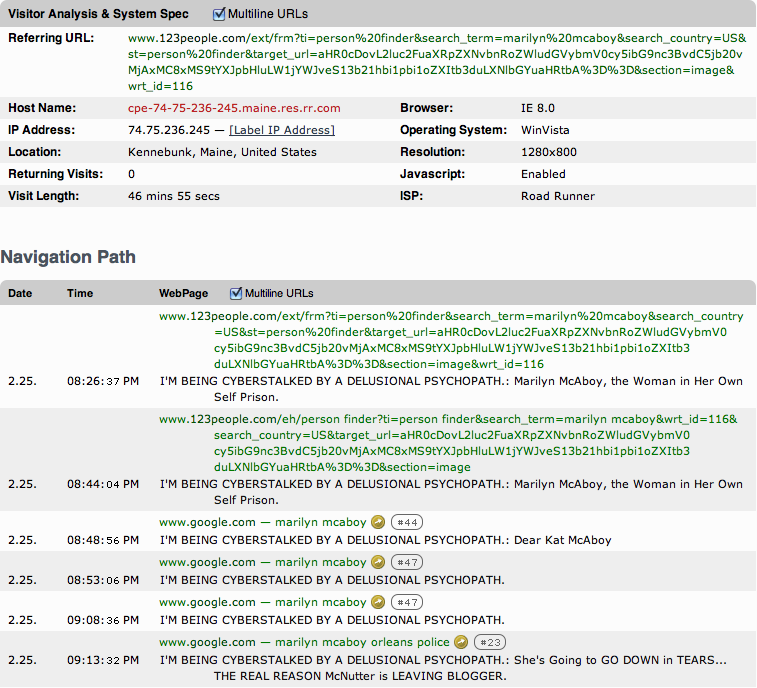Image resolution: width=757 pixels, height=688 pixels.
Task: Open google.com marilyn mcaboy link at 08:48:56 PM
Action: pos(263,522)
